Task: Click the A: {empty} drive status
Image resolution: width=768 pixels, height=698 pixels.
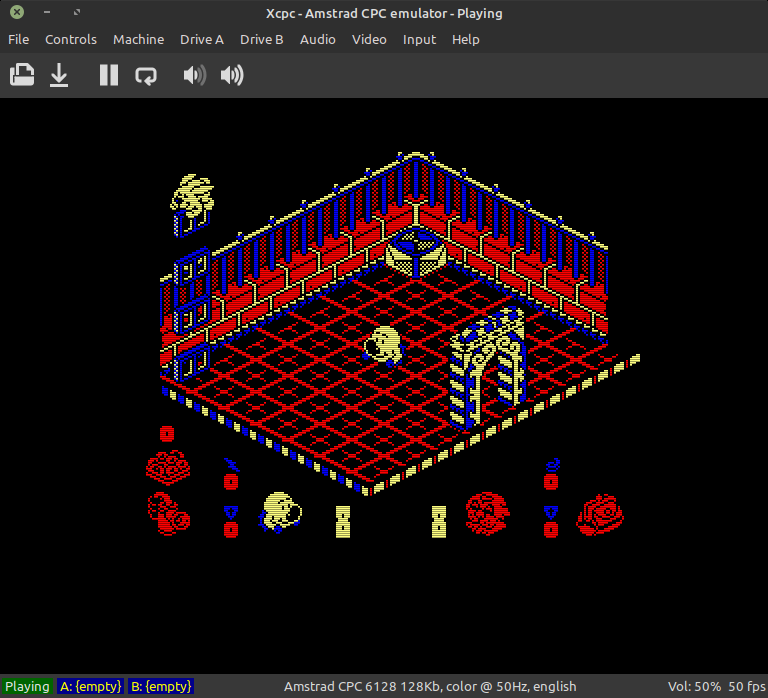Action: coord(91,686)
